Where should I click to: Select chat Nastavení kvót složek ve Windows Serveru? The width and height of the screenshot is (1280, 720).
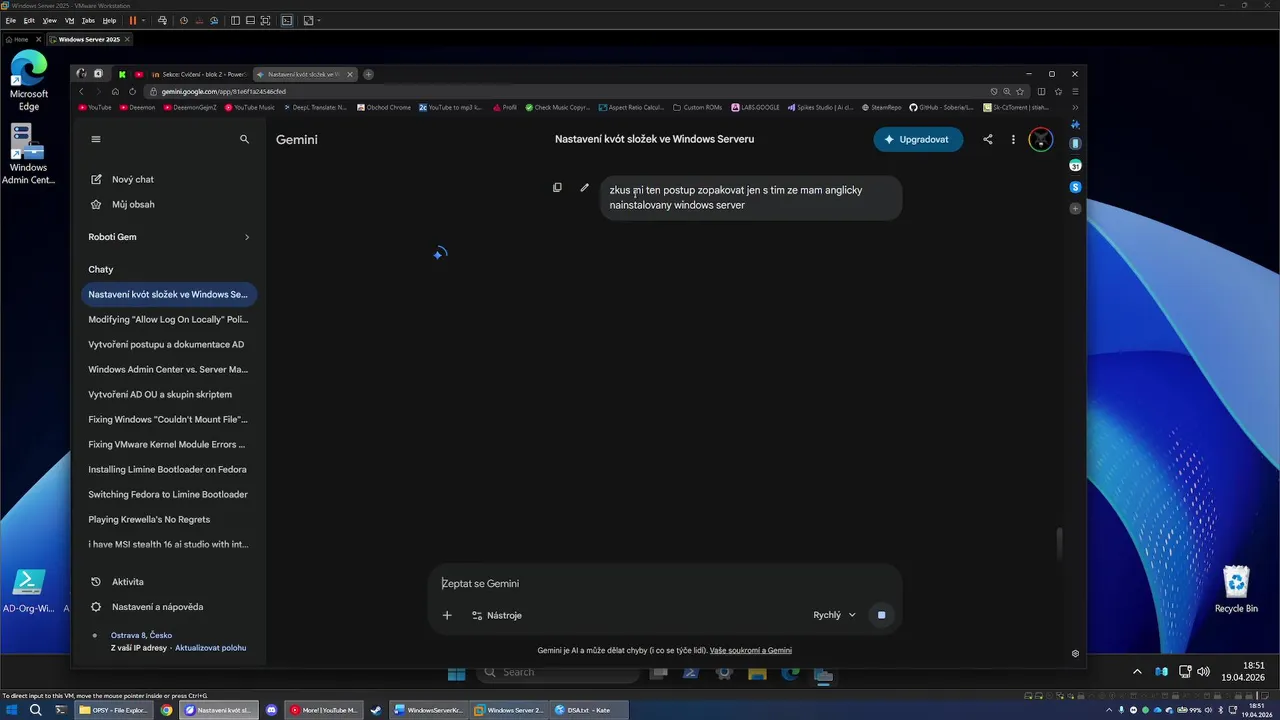click(x=168, y=294)
